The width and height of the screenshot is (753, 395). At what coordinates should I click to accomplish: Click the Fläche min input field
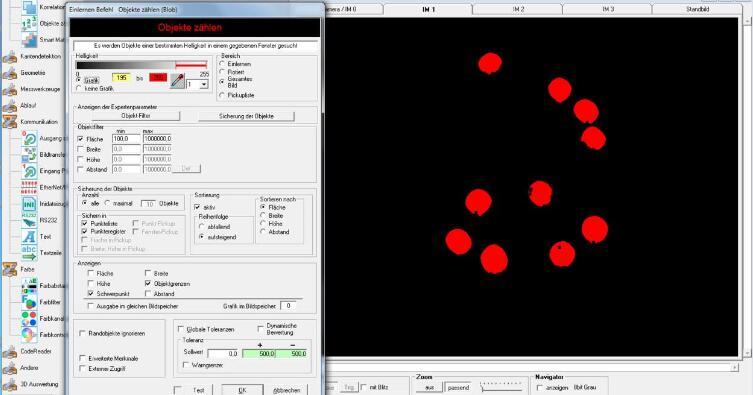pyautogui.click(x=126, y=139)
